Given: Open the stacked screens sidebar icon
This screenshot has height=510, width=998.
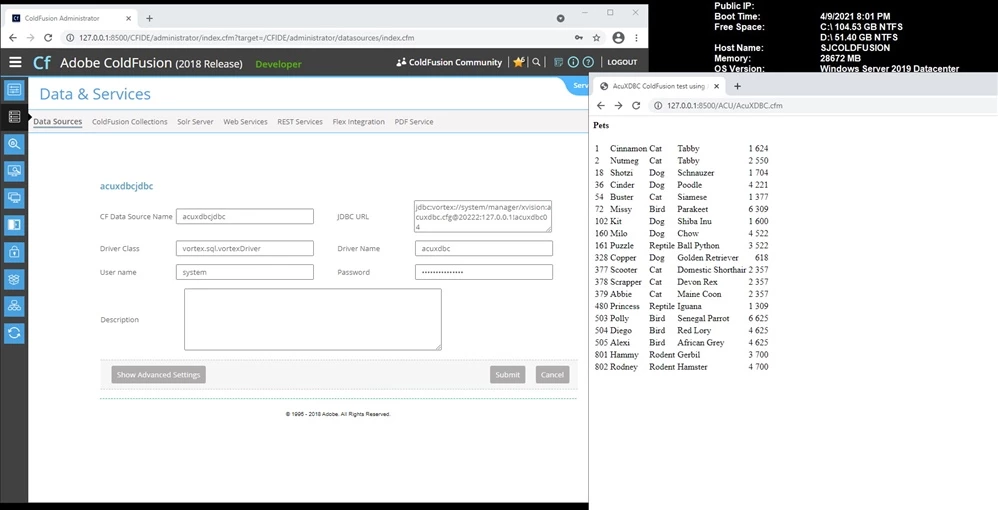Looking at the screenshot, I should pos(14,198).
